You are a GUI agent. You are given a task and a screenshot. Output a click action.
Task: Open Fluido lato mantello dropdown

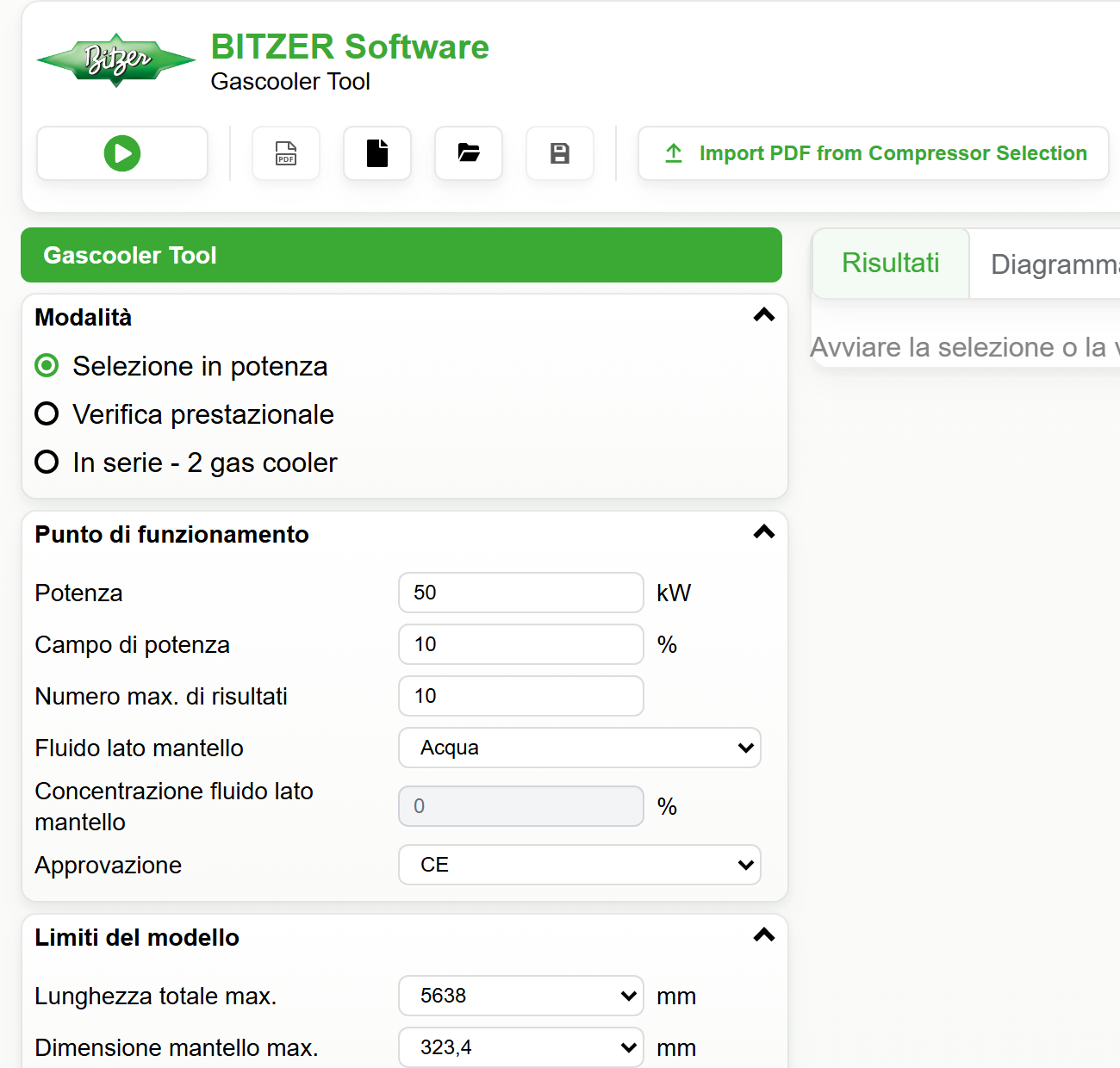580,748
